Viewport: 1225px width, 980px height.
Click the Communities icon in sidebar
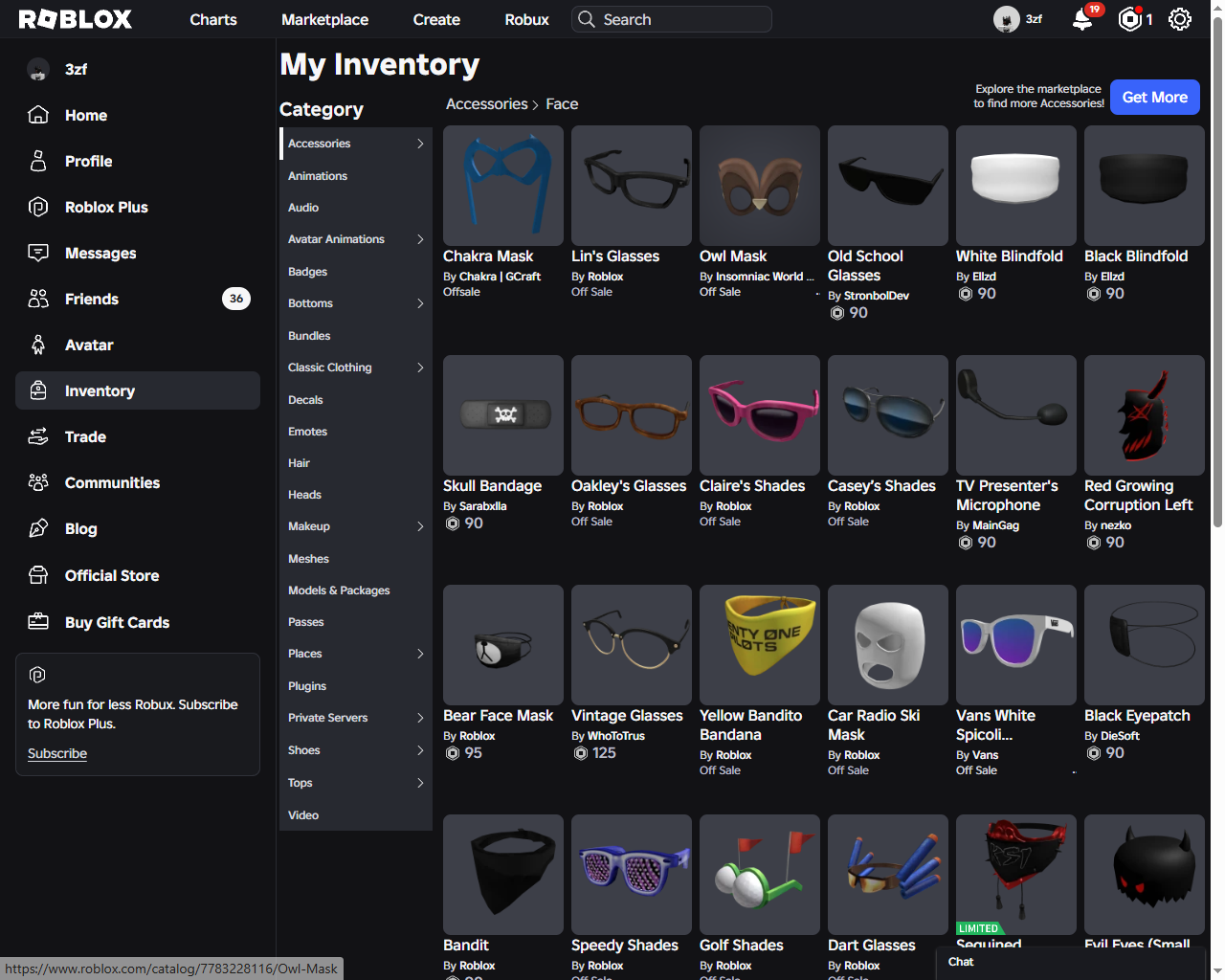tap(38, 482)
